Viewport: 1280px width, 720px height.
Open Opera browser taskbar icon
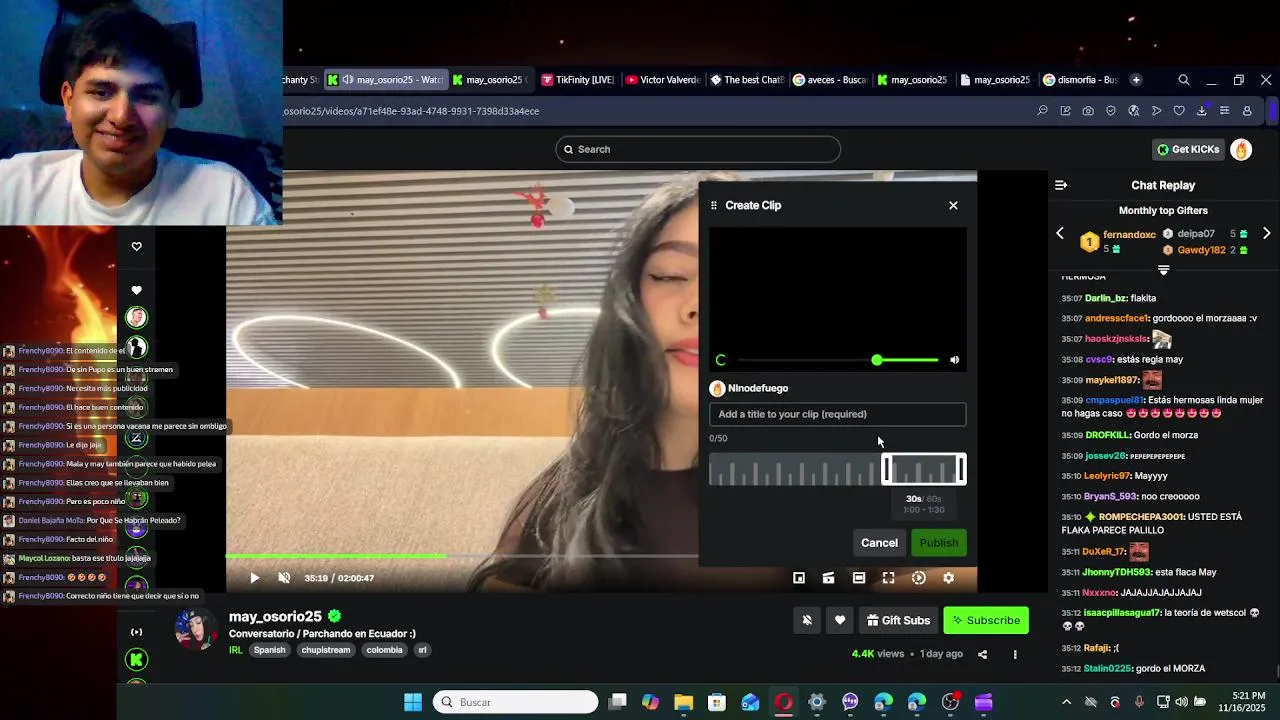point(784,702)
